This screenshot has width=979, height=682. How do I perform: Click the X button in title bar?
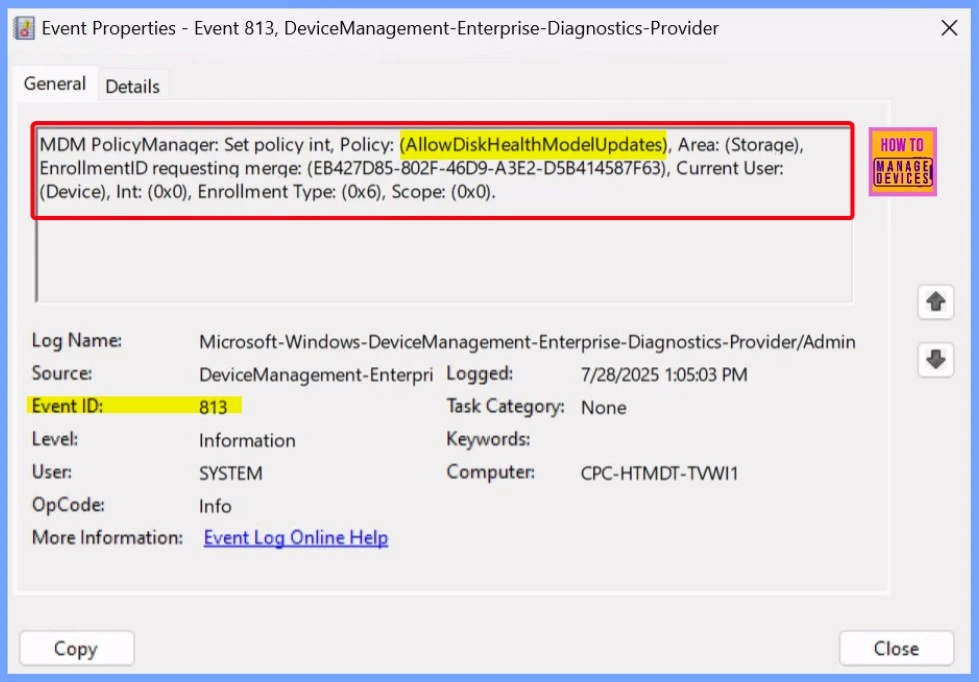(949, 28)
